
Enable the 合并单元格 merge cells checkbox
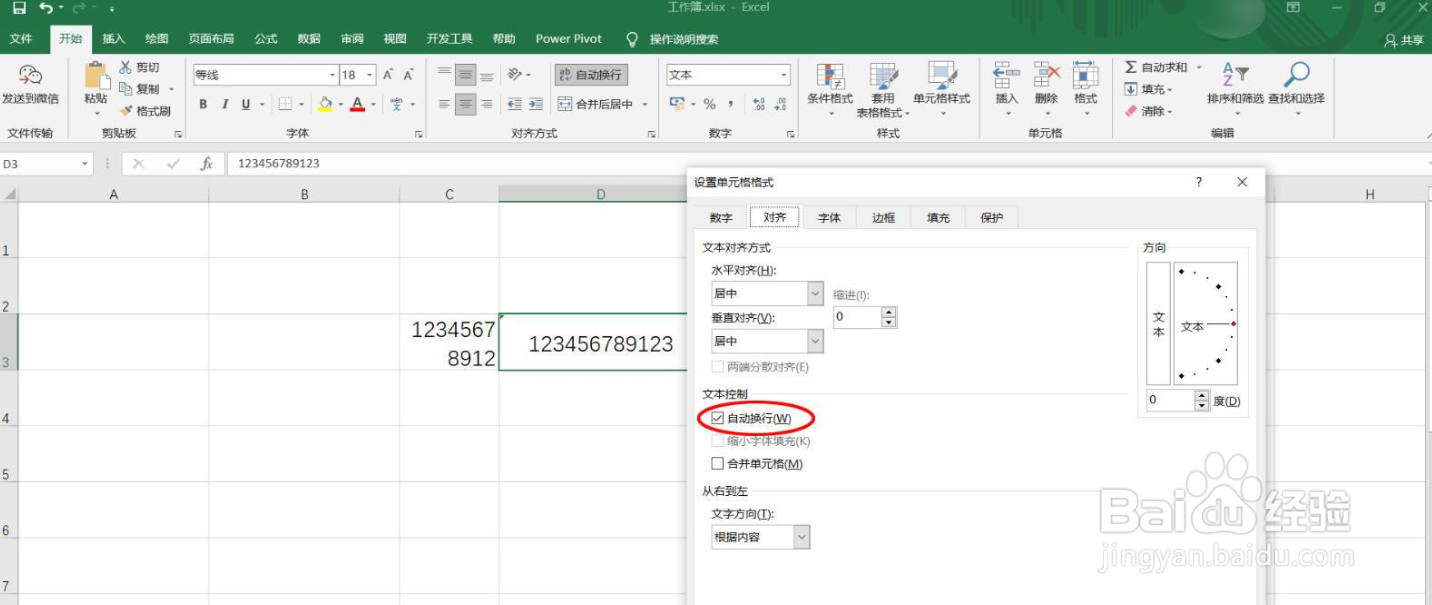click(x=718, y=463)
